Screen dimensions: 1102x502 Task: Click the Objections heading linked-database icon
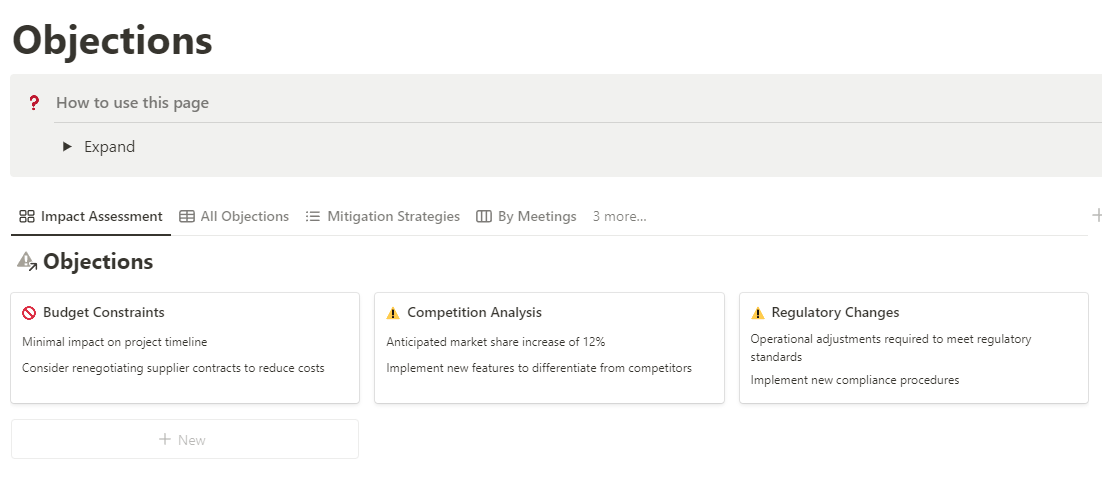tap(27, 262)
